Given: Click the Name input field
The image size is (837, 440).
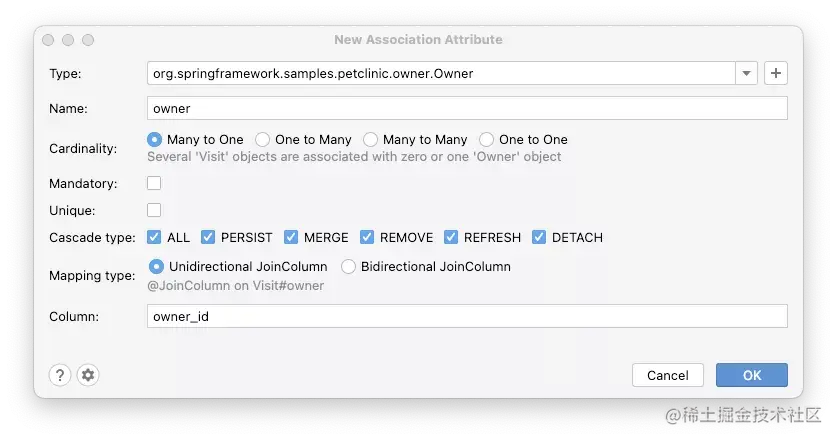Looking at the screenshot, I should pos(467,108).
